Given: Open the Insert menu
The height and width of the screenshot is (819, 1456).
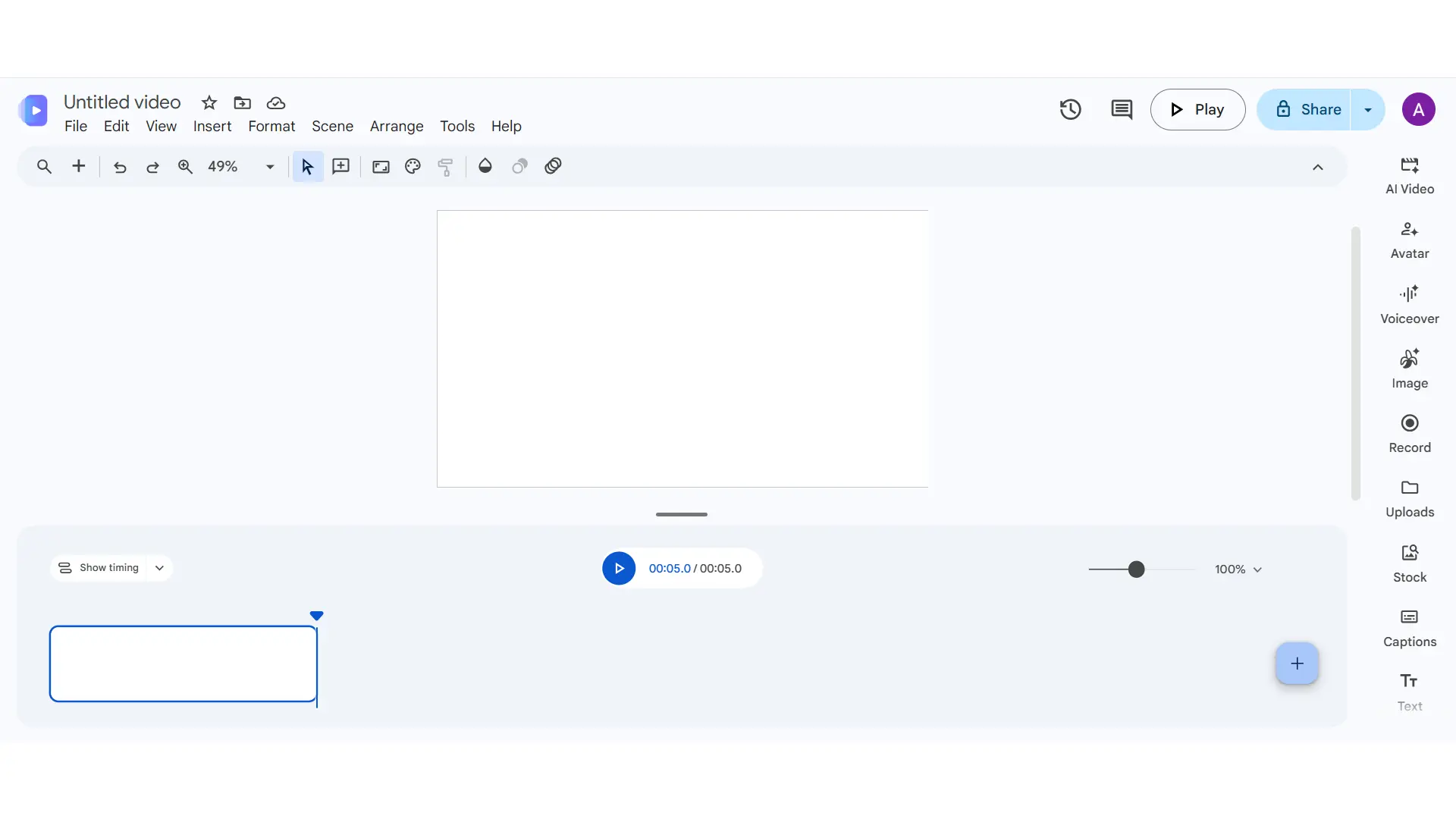Looking at the screenshot, I should [x=212, y=127].
